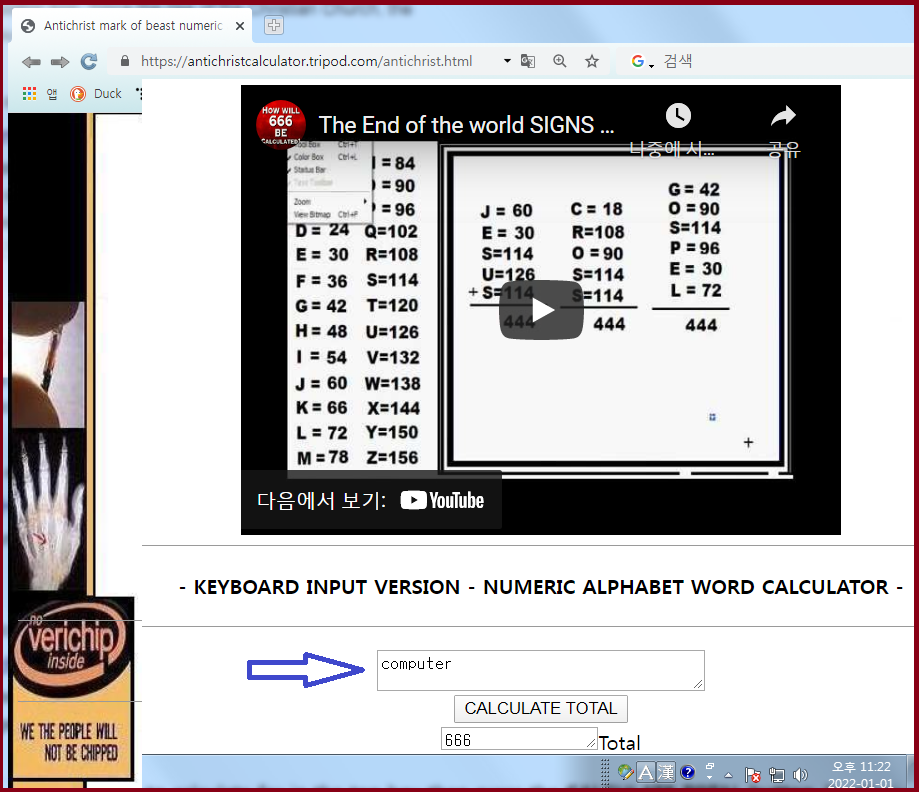
Task: Open the apps grid bookmark icon
Action: coord(29,94)
